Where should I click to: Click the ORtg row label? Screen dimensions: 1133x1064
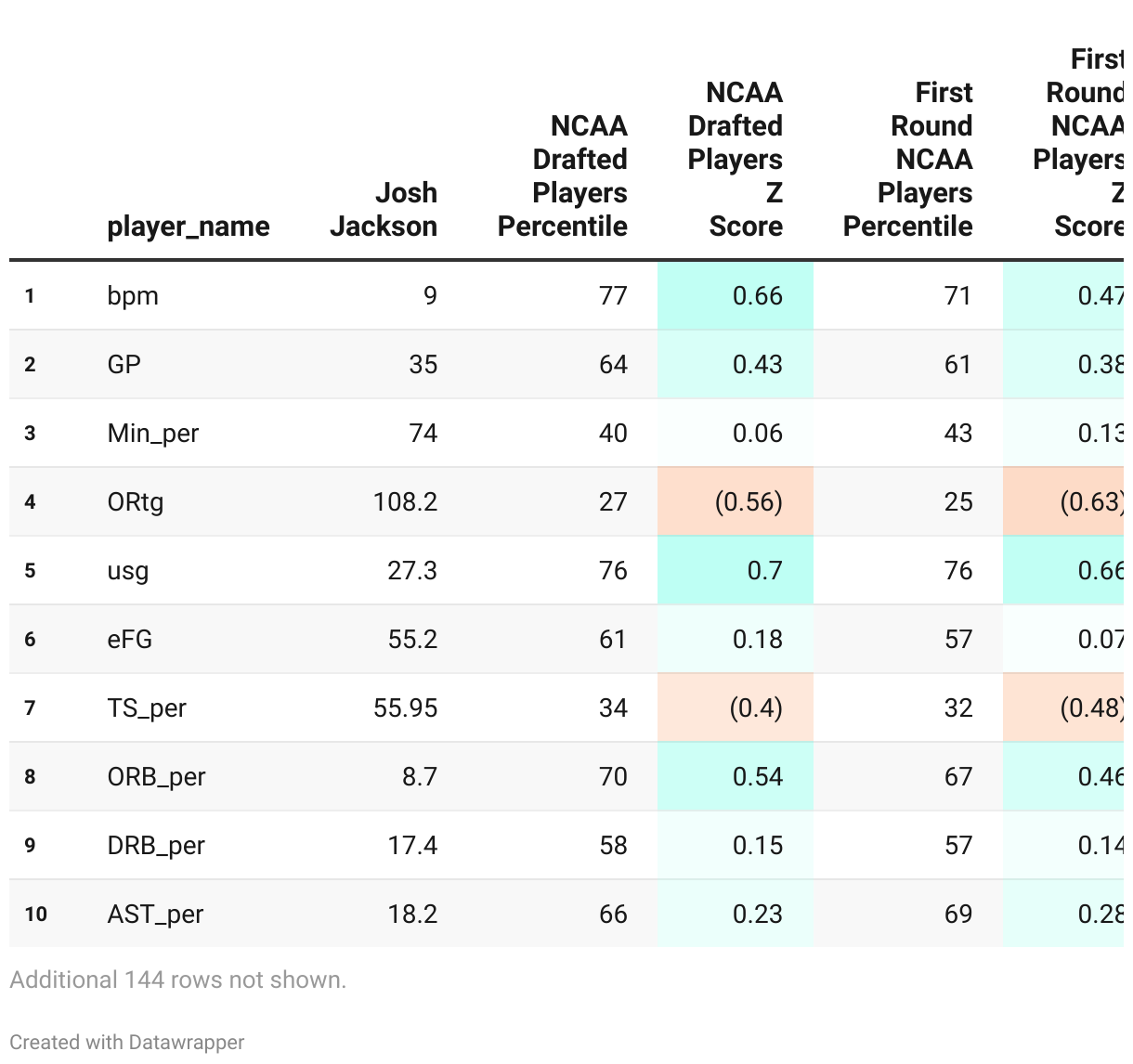click(x=136, y=502)
